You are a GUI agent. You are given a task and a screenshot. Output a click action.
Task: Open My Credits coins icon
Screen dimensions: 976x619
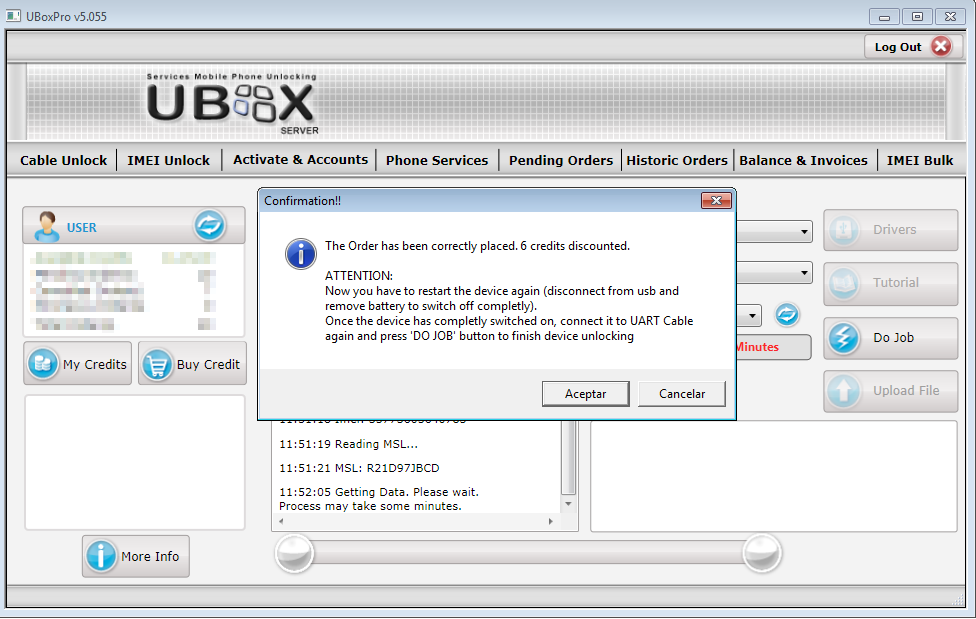tap(43, 363)
